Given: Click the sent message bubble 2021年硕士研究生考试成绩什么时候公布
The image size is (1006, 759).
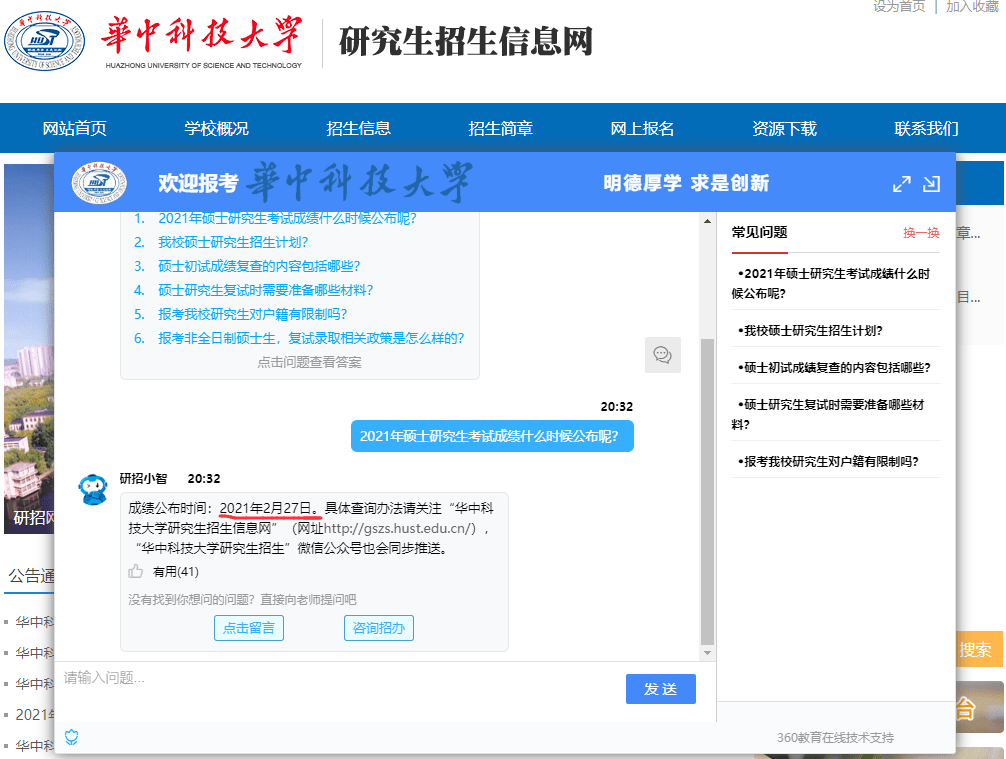Looking at the screenshot, I should coord(492,436).
